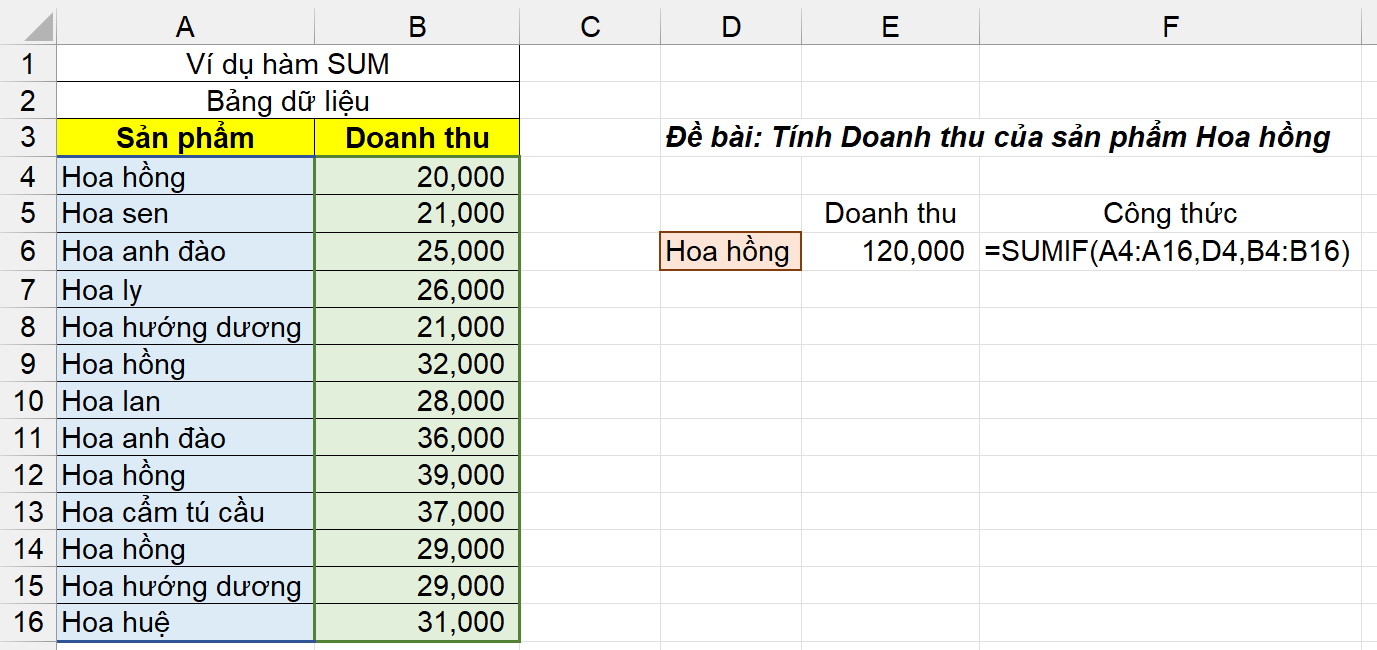The width and height of the screenshot is (1377, 650).
Task: Click yellow "Doanh thu" header in column B
Action: [417, 138]
